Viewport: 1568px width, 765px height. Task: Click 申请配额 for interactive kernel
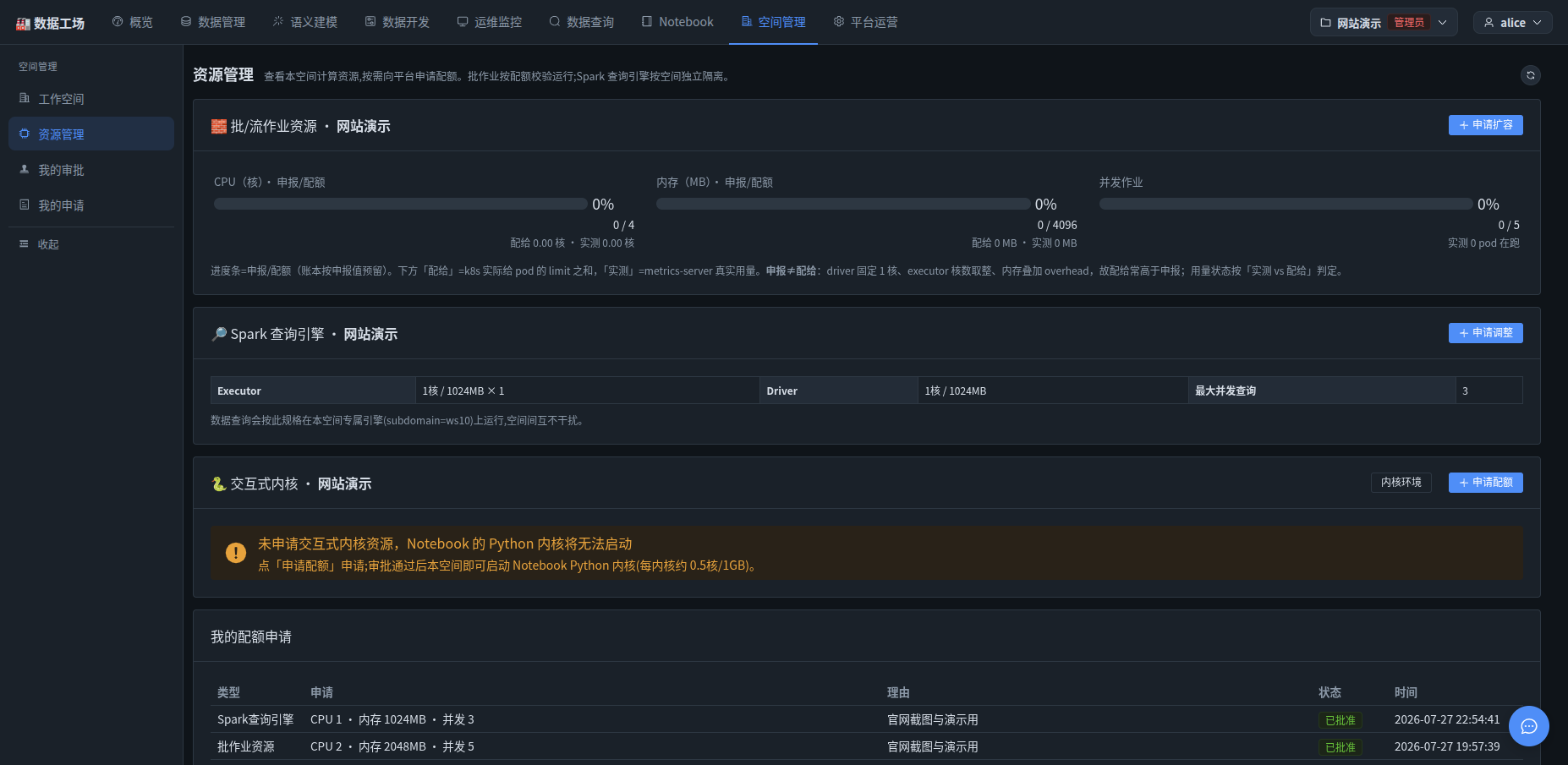(1485, 483)
